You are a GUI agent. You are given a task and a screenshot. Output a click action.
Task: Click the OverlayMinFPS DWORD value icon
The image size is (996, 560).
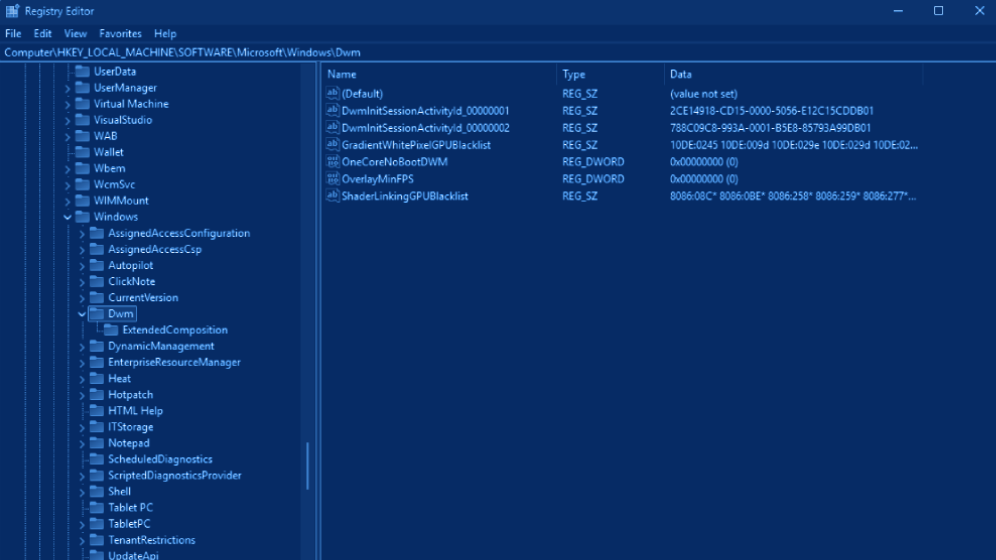coord(334,179)
